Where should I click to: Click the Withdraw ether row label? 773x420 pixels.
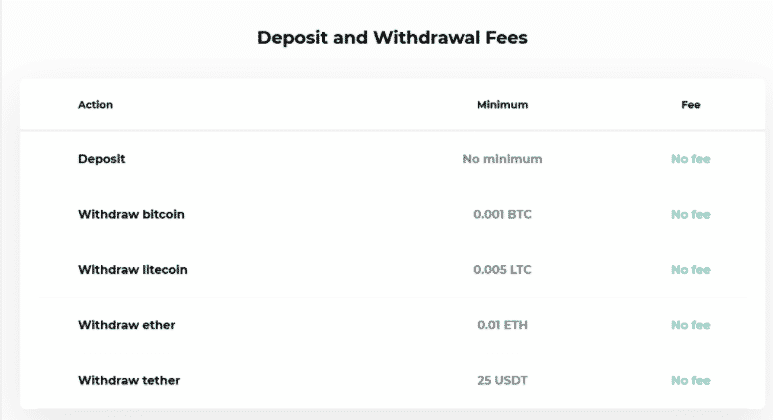[126, 325]
